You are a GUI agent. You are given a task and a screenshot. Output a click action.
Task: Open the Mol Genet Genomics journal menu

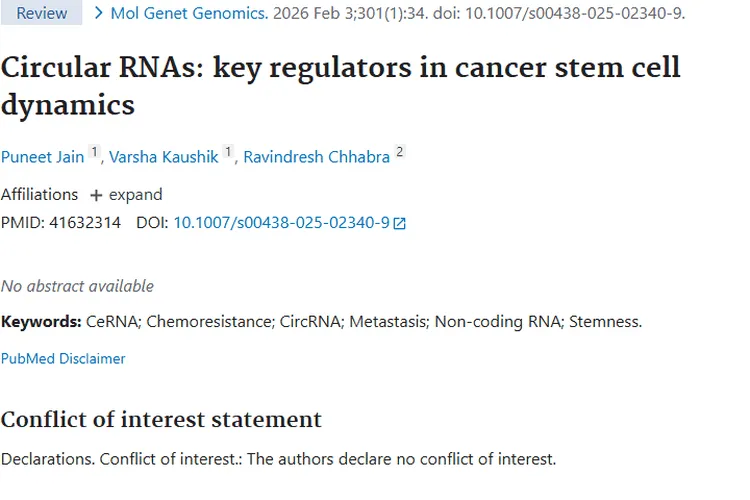(188, 13)
